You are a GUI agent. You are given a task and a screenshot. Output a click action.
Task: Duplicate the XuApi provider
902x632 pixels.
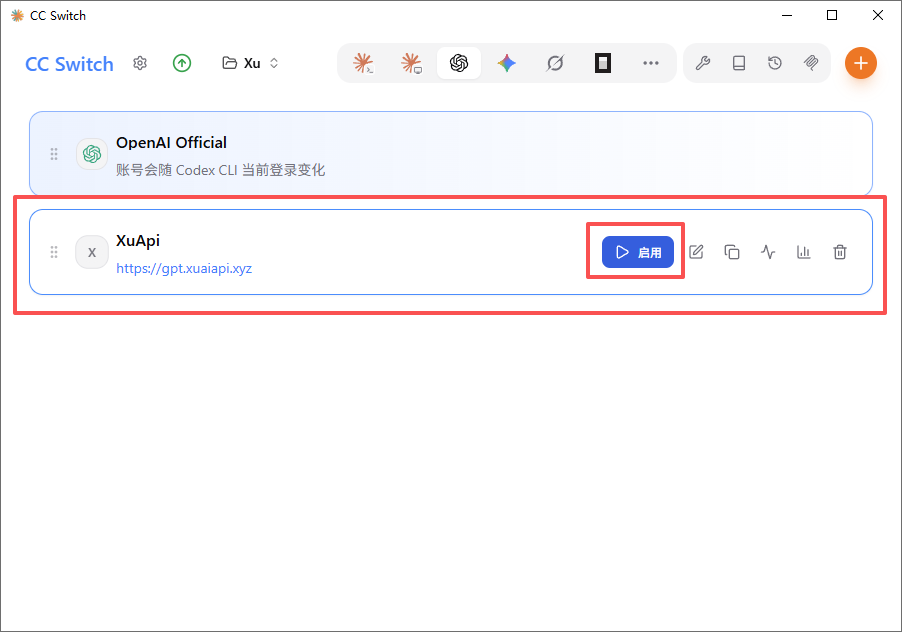click(x=732, y=252)
